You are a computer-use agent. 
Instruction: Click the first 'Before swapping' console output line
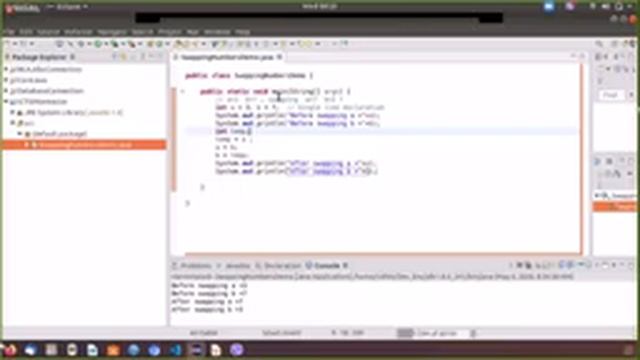209,286
